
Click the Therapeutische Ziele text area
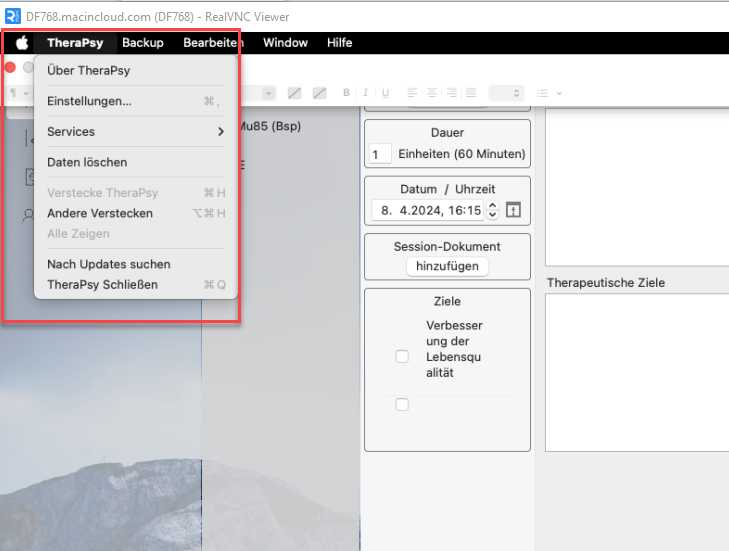click(x=637, y=372)
